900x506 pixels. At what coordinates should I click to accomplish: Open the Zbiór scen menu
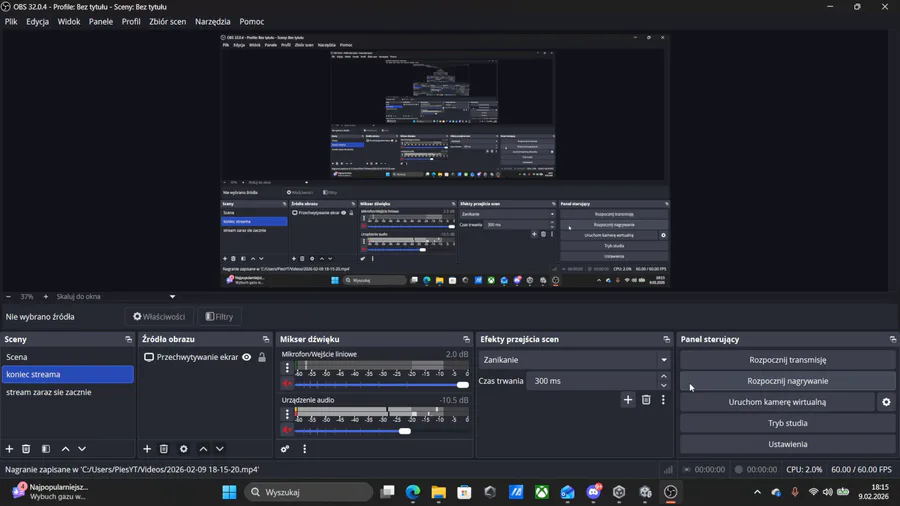click(168, 21)
